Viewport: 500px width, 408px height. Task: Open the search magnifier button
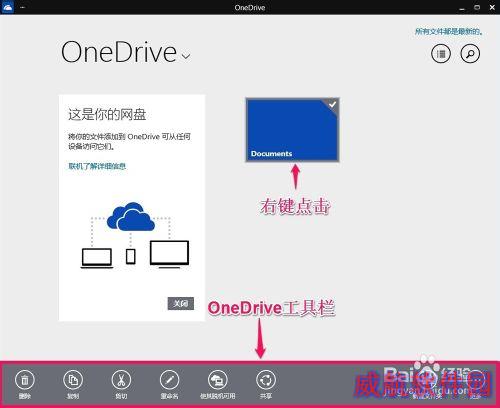[x=470, y=54]
